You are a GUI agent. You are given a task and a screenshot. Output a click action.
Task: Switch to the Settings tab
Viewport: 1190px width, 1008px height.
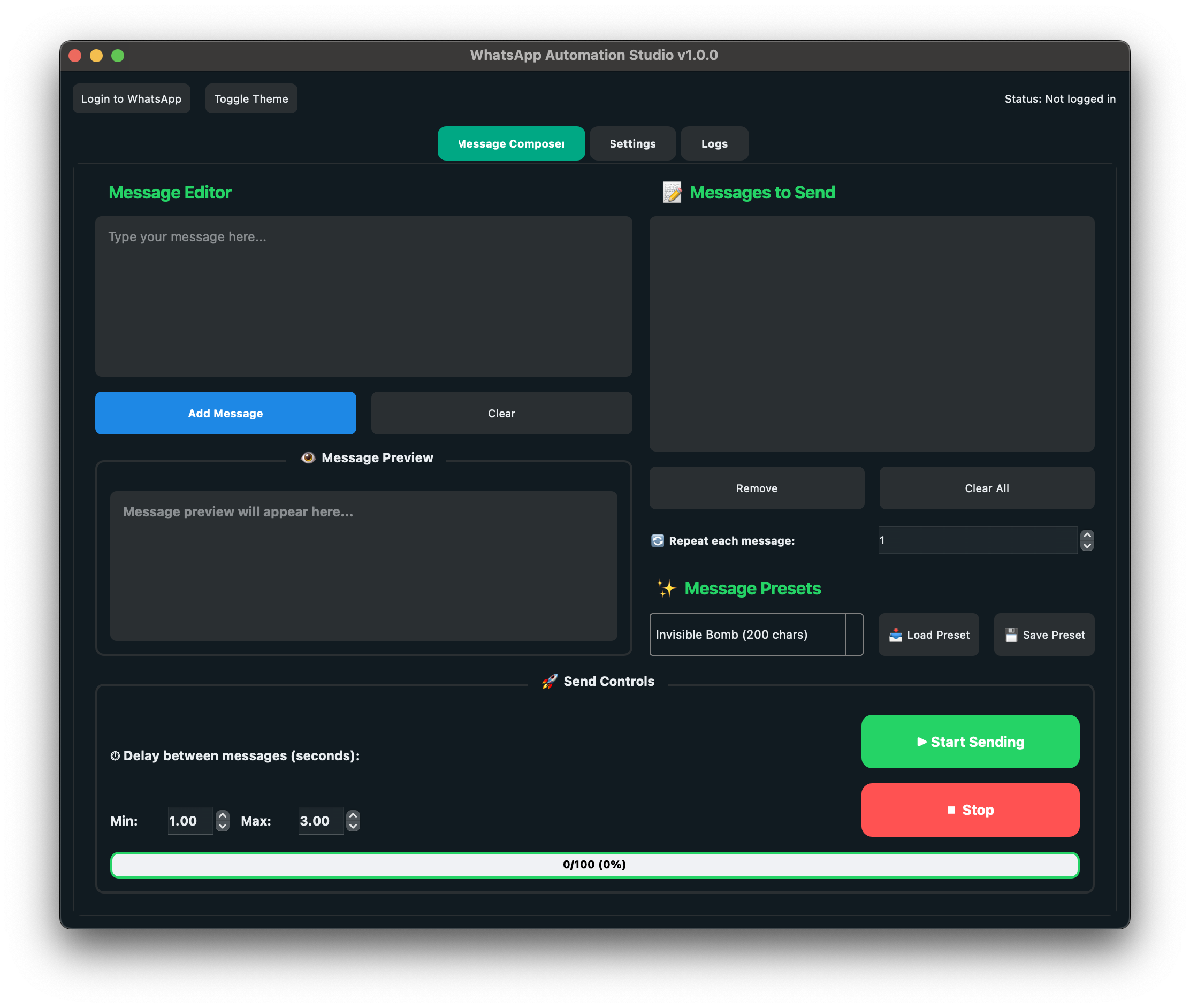tap(632, 143)
